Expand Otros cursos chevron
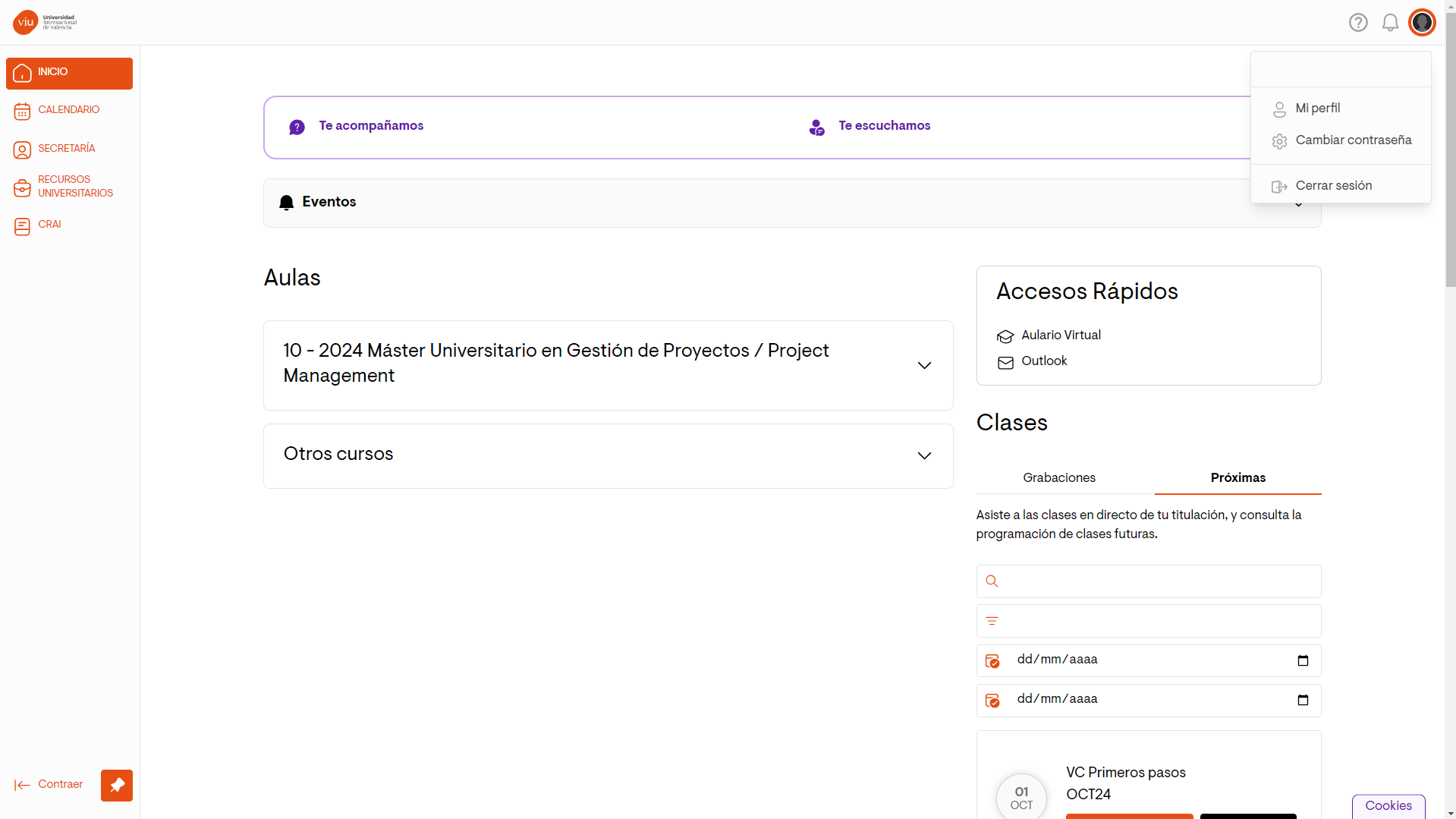 (x=924, y=455)
